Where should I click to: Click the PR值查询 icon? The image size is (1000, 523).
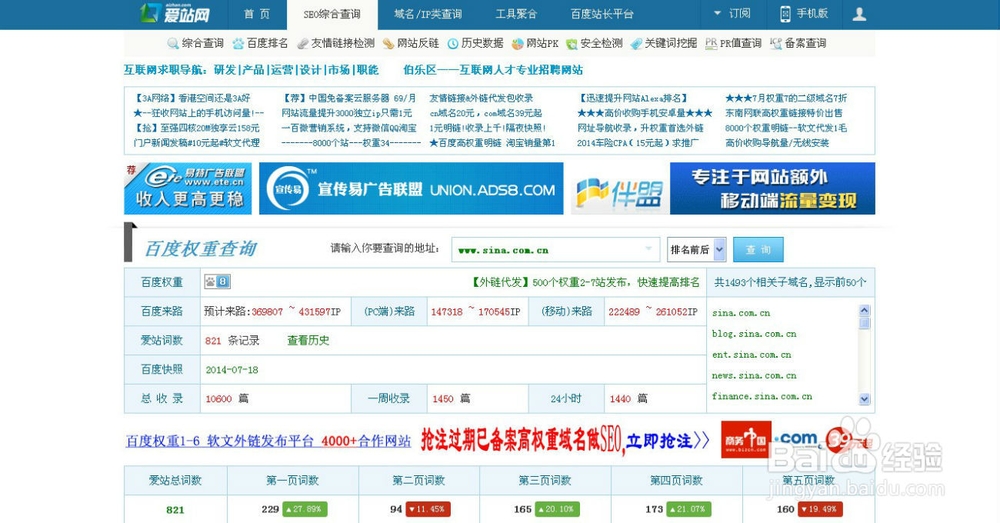pos(711,43)
